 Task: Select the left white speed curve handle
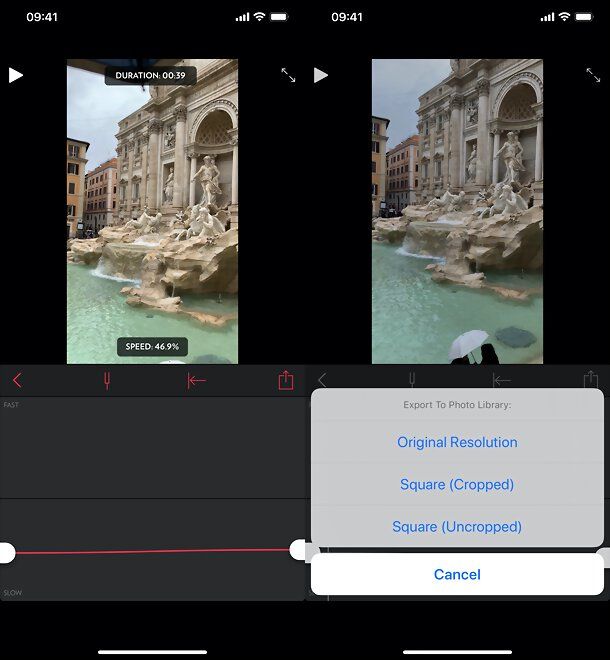(x=6, y=553)
